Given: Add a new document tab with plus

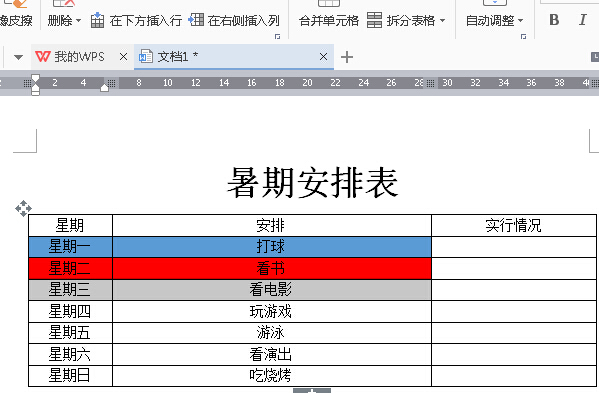Looking at the screenshot, I should [x=346, y=57].
